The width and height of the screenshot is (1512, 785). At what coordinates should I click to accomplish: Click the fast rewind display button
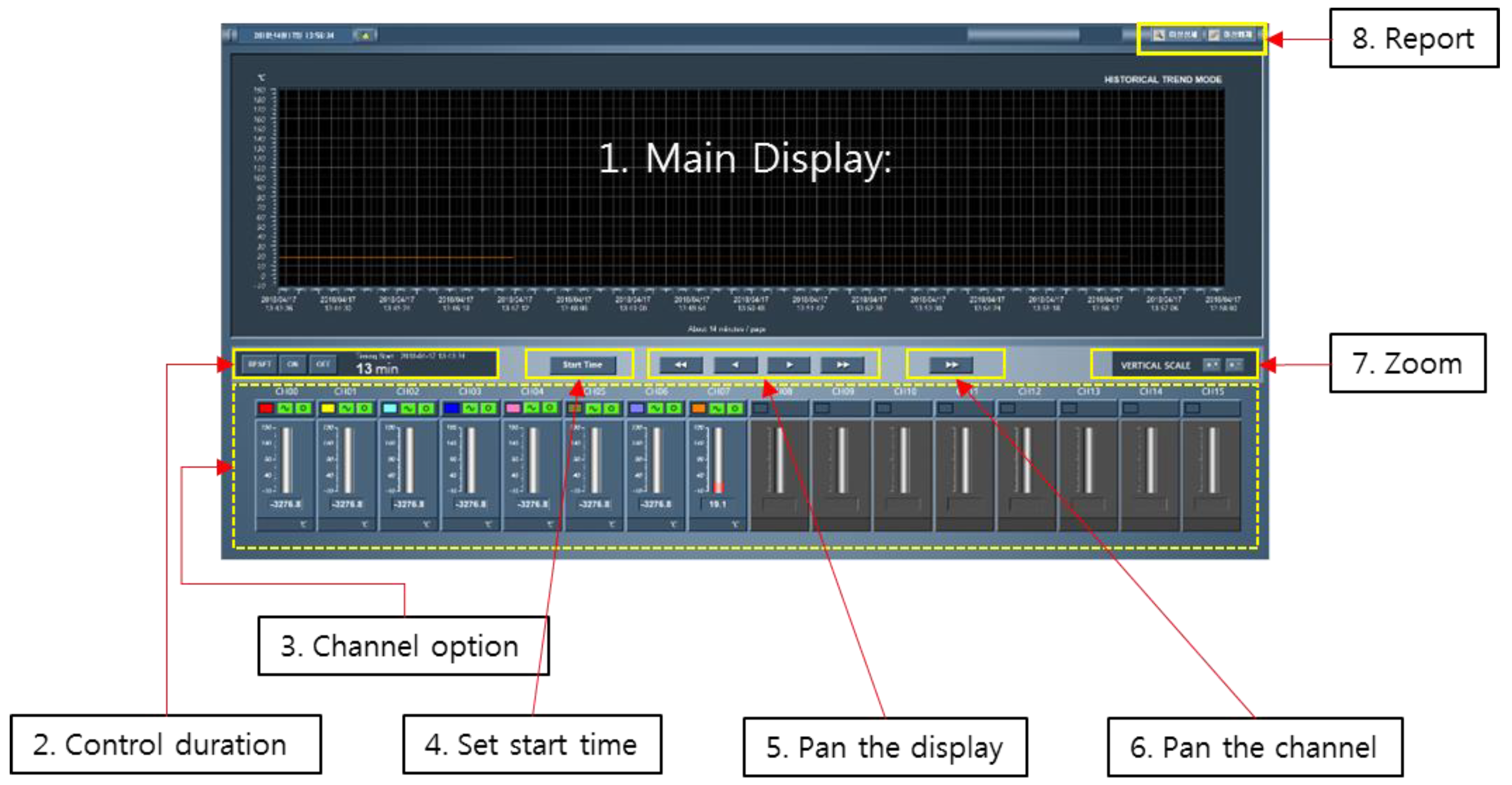pyautogui.click(x=681, y=365)
